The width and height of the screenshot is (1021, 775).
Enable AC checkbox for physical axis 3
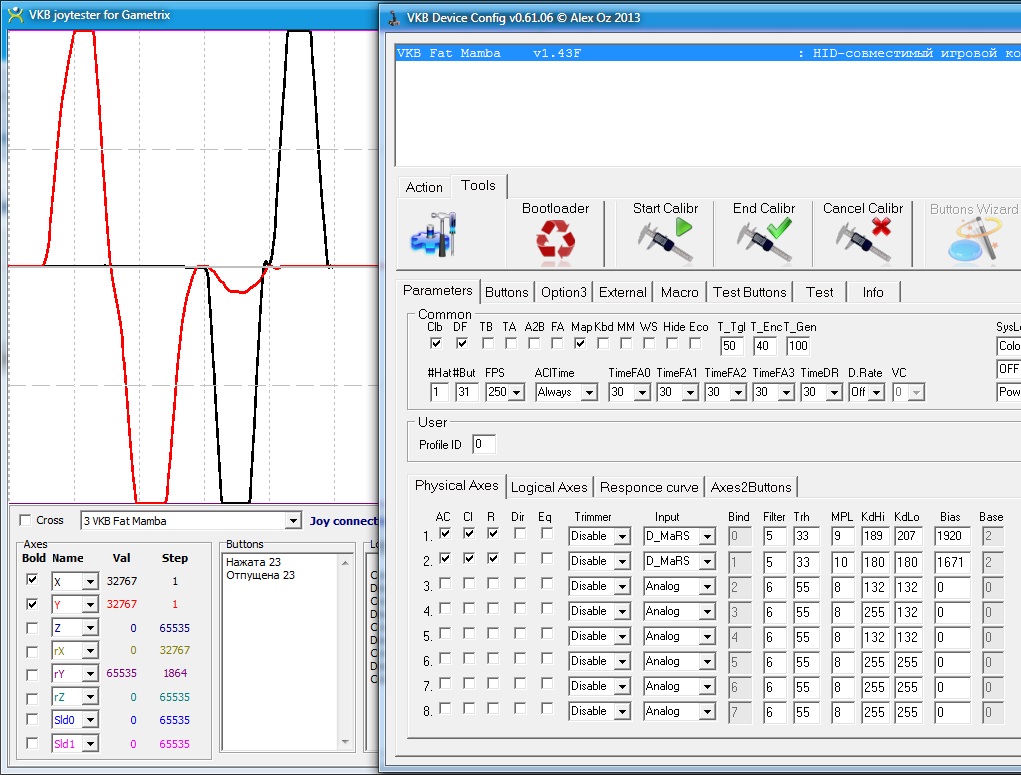445,584
